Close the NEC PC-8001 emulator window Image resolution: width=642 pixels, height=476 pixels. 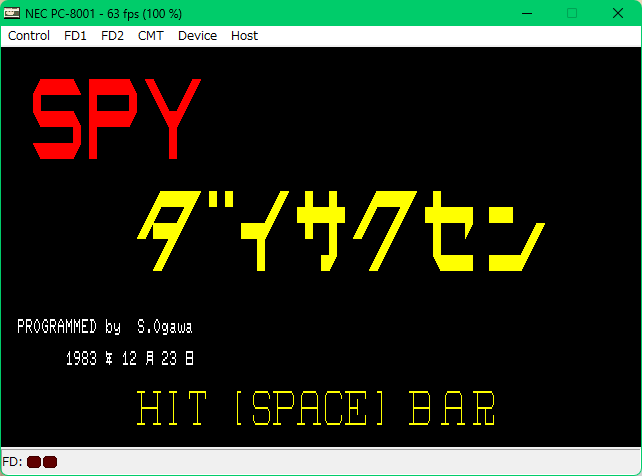(618, 13)
